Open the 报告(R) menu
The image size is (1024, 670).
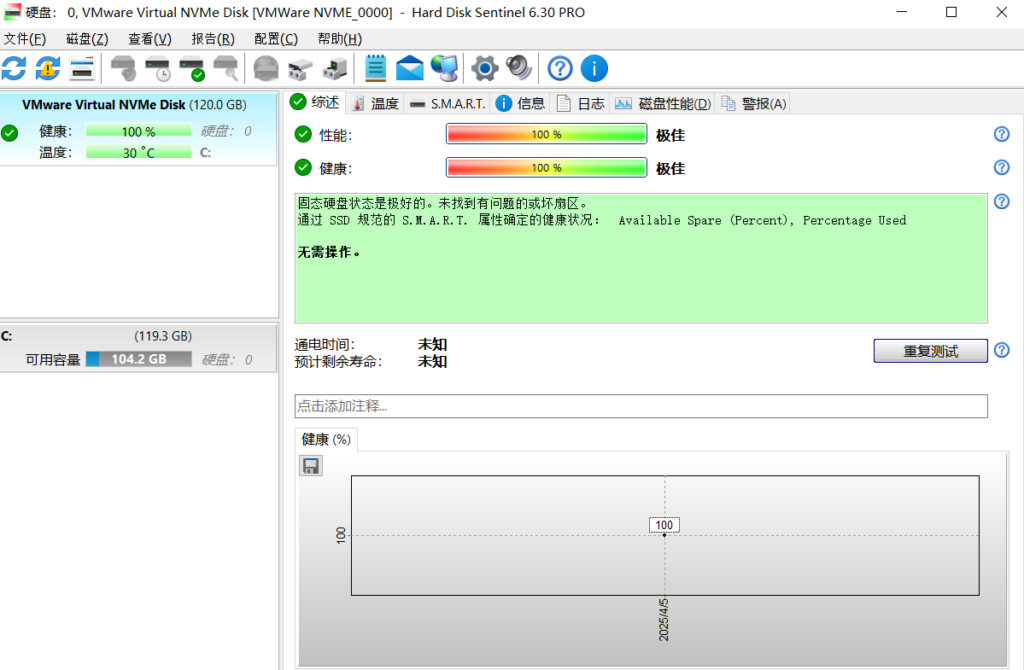(x=213, y=39)
